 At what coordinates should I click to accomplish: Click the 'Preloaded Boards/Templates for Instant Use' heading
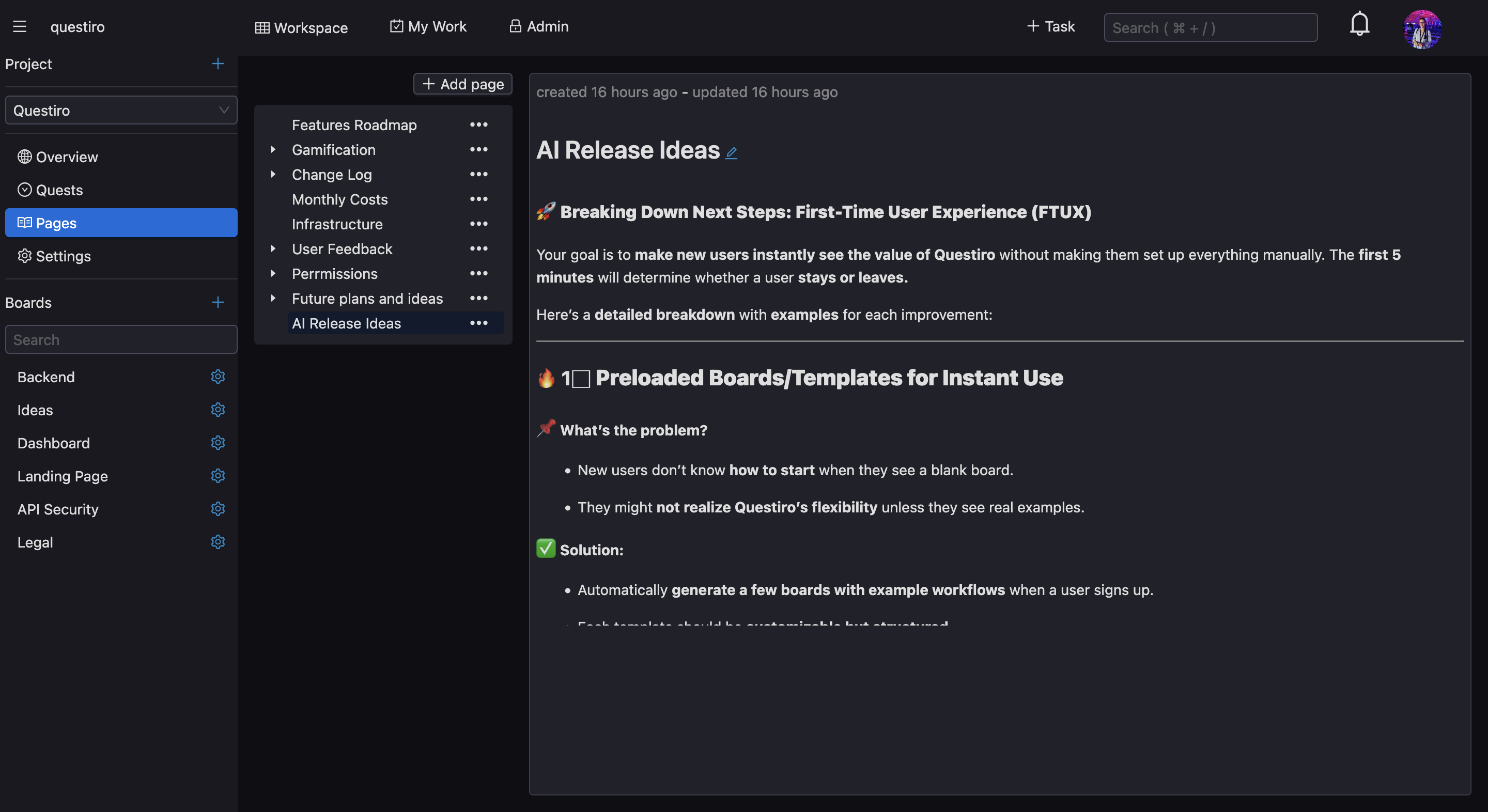pos(829,378)
